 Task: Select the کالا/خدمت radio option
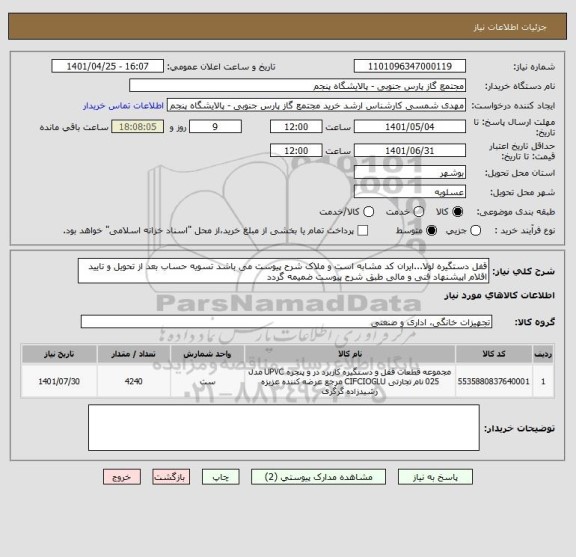[368, 212]
